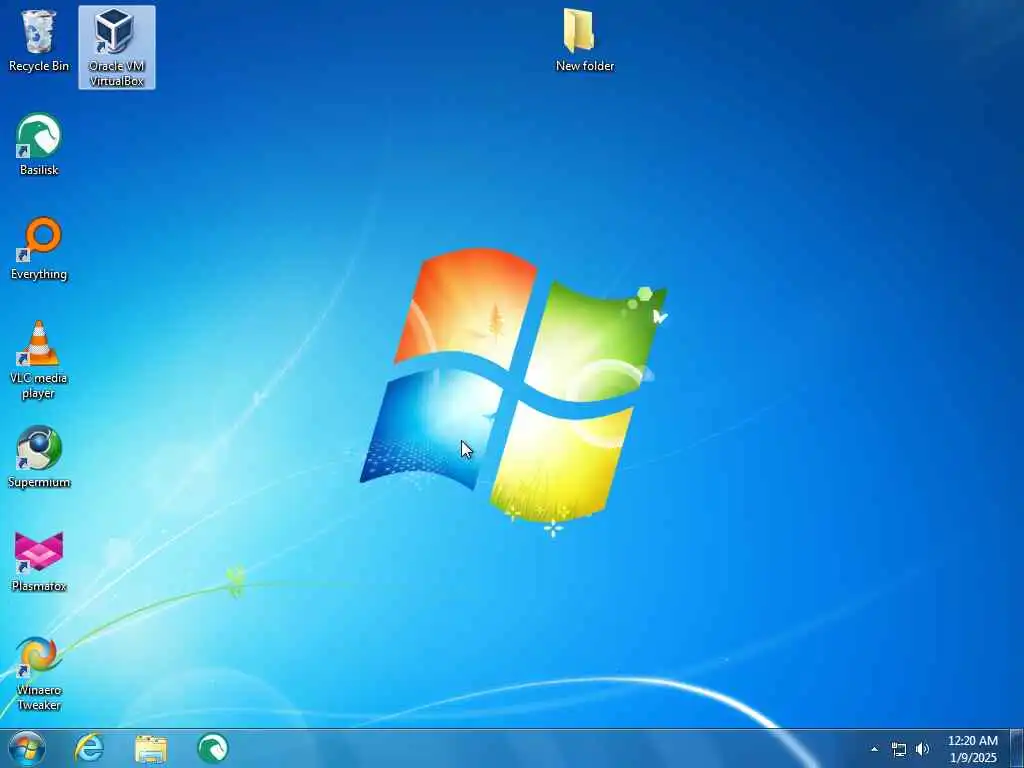
Task: Select the Oracle VM VirtualBox shortcut
Action: (x=117, y=47)
